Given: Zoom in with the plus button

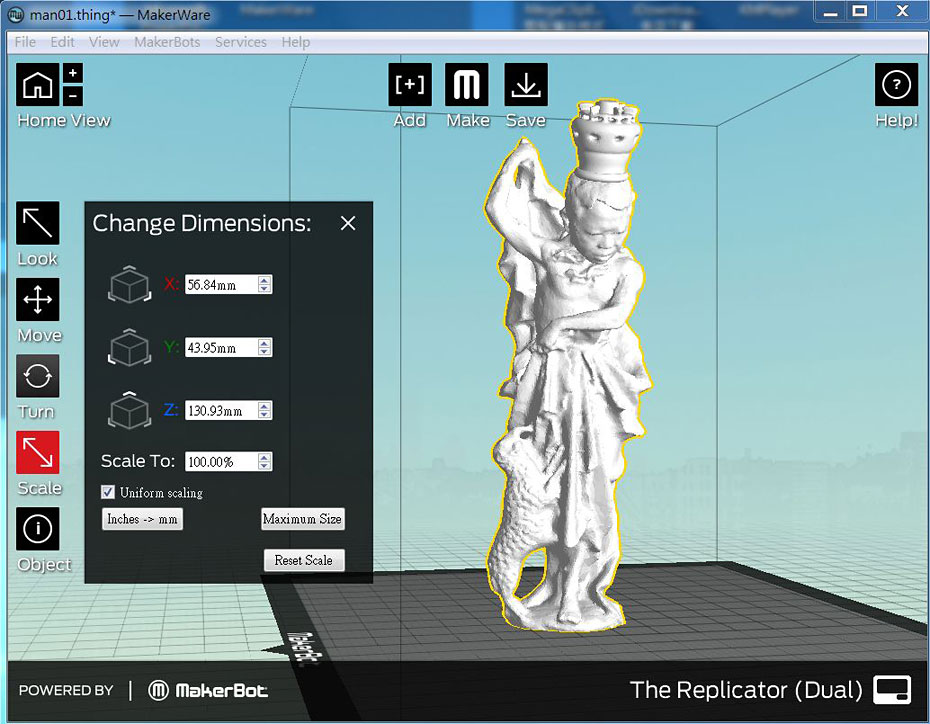Looking at the screenshot, I should [72, 73].
